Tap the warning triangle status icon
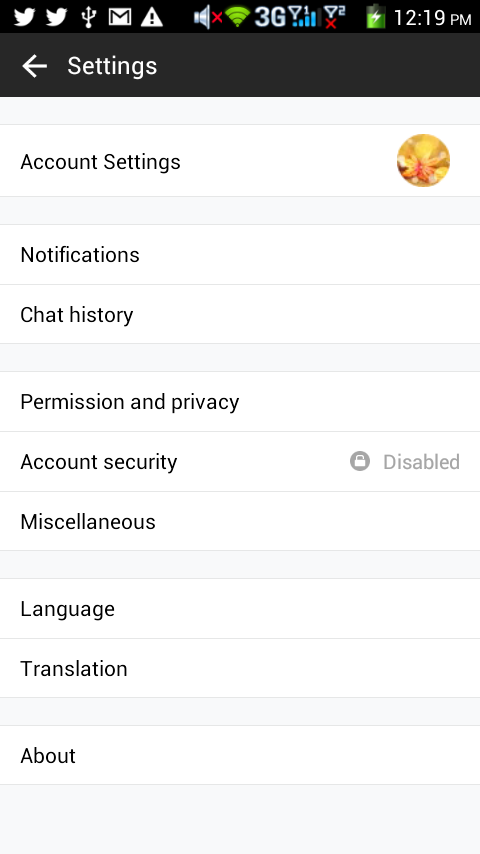Image resolution: width=480 pixels, height=854 pixels. click(x=151, y=16)
